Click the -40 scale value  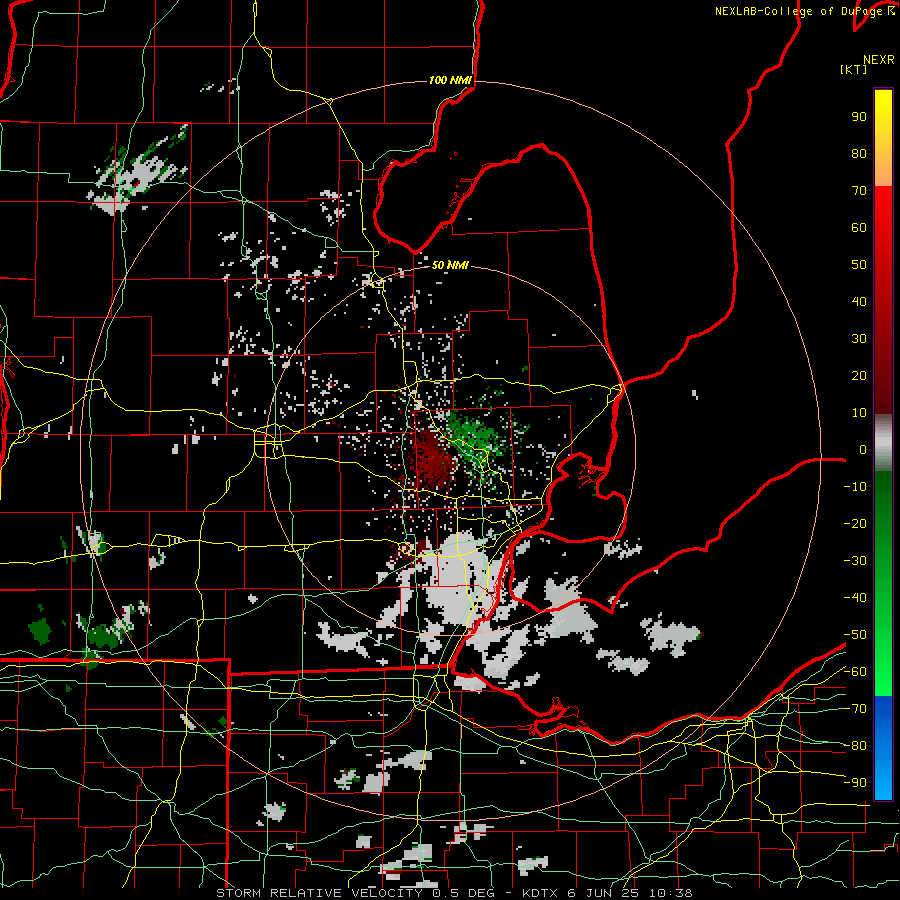pyautogui.click(x=855, y=598)
